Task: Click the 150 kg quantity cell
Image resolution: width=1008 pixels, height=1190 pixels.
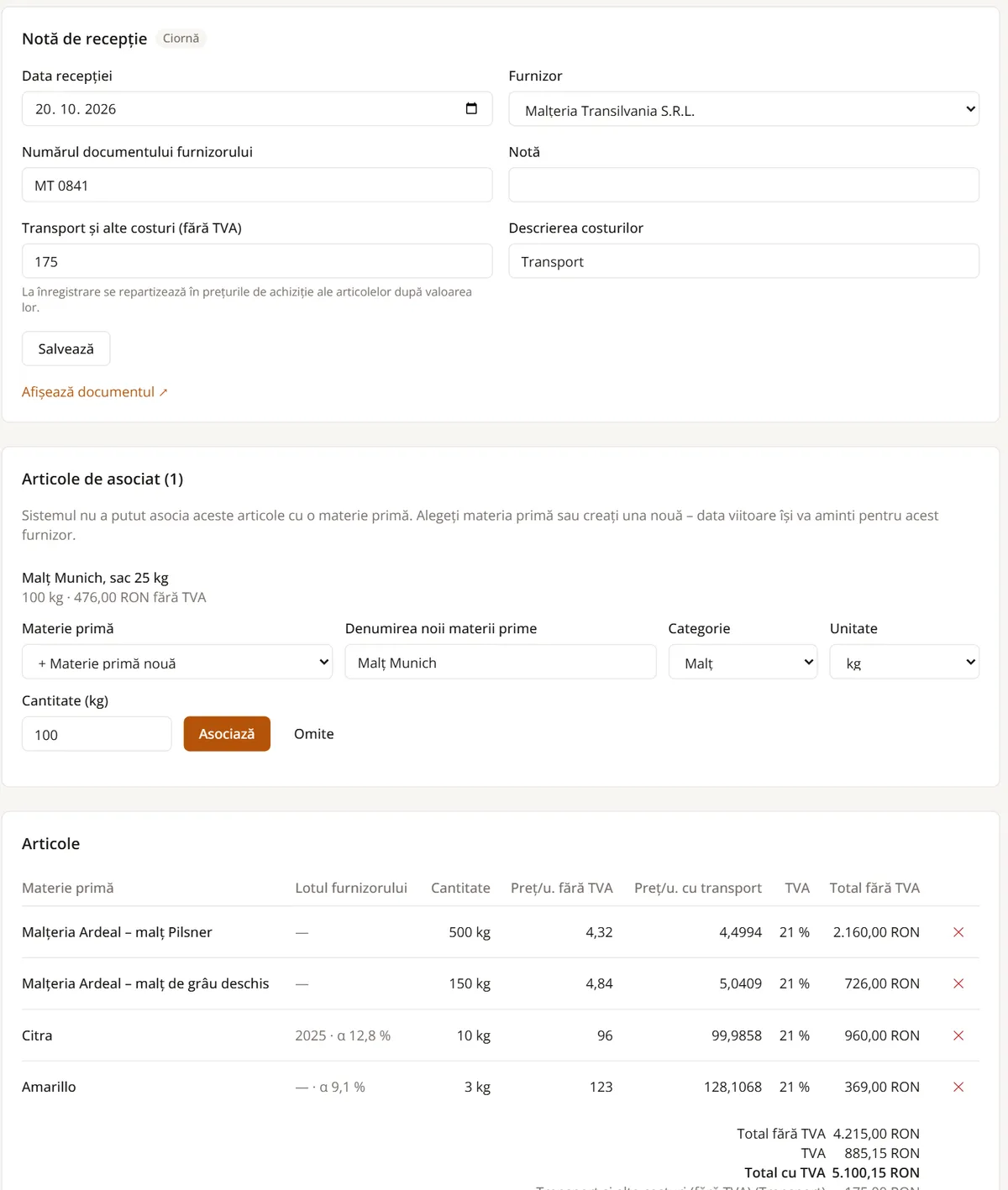Action: click(470, 983)
